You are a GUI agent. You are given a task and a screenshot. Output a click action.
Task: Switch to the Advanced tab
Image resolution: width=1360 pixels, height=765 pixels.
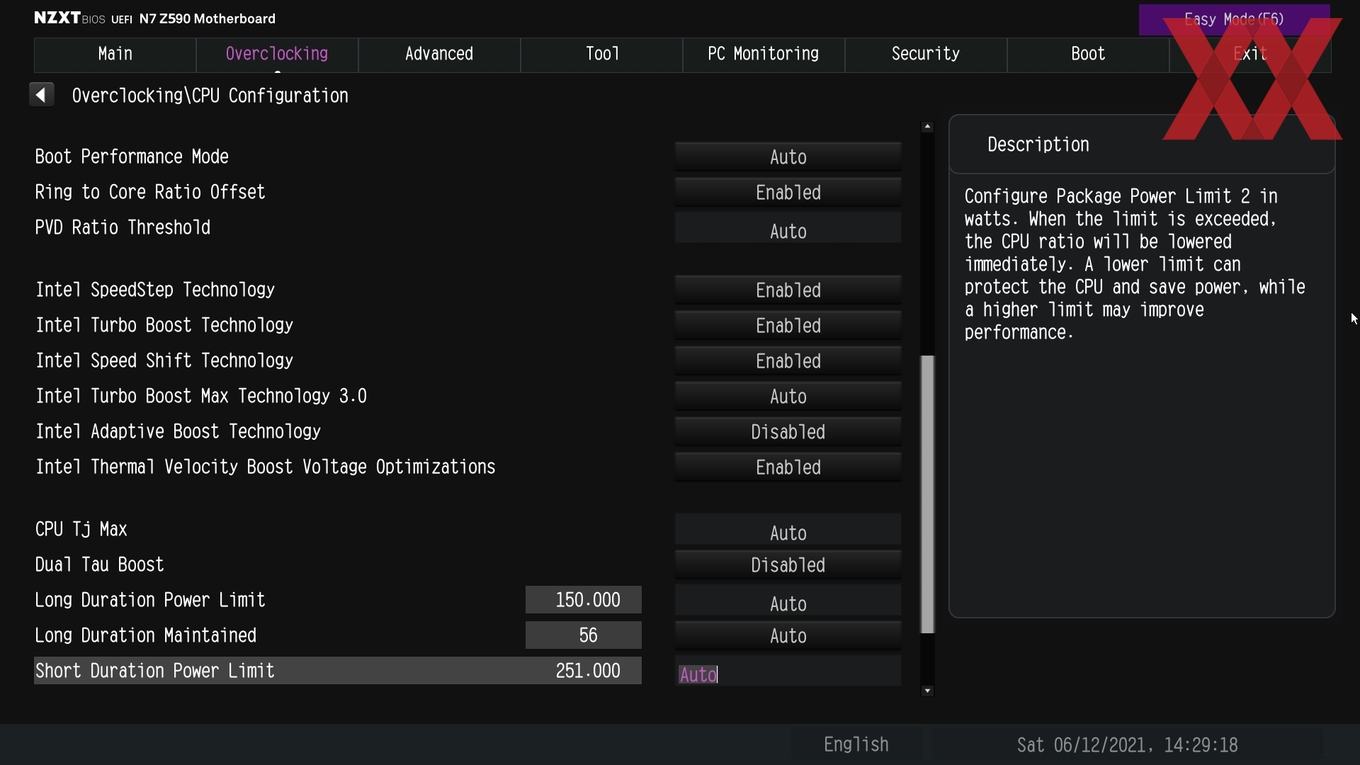pyautogui.click(x=439, y=54)
